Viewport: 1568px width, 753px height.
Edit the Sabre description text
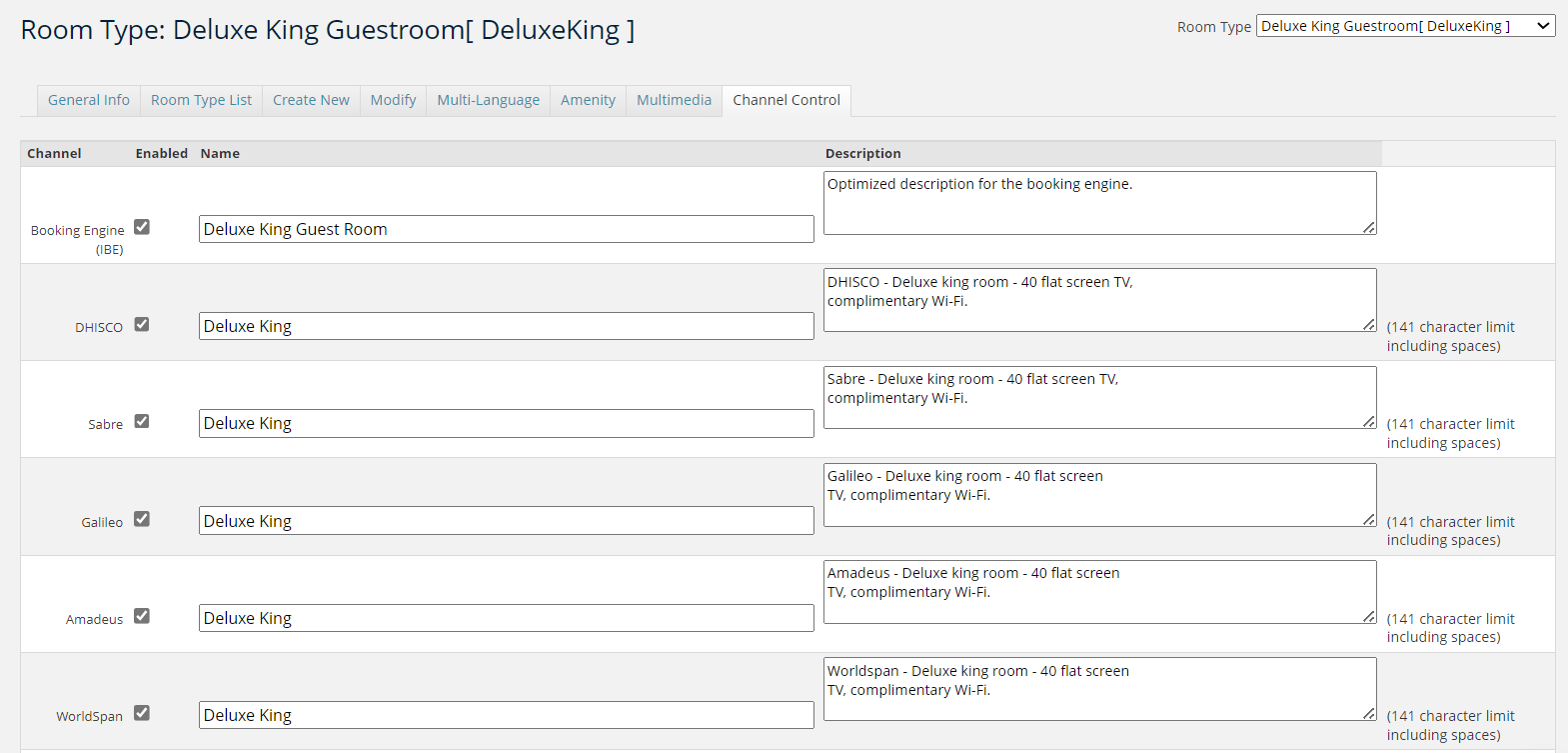coord(1099,397)
